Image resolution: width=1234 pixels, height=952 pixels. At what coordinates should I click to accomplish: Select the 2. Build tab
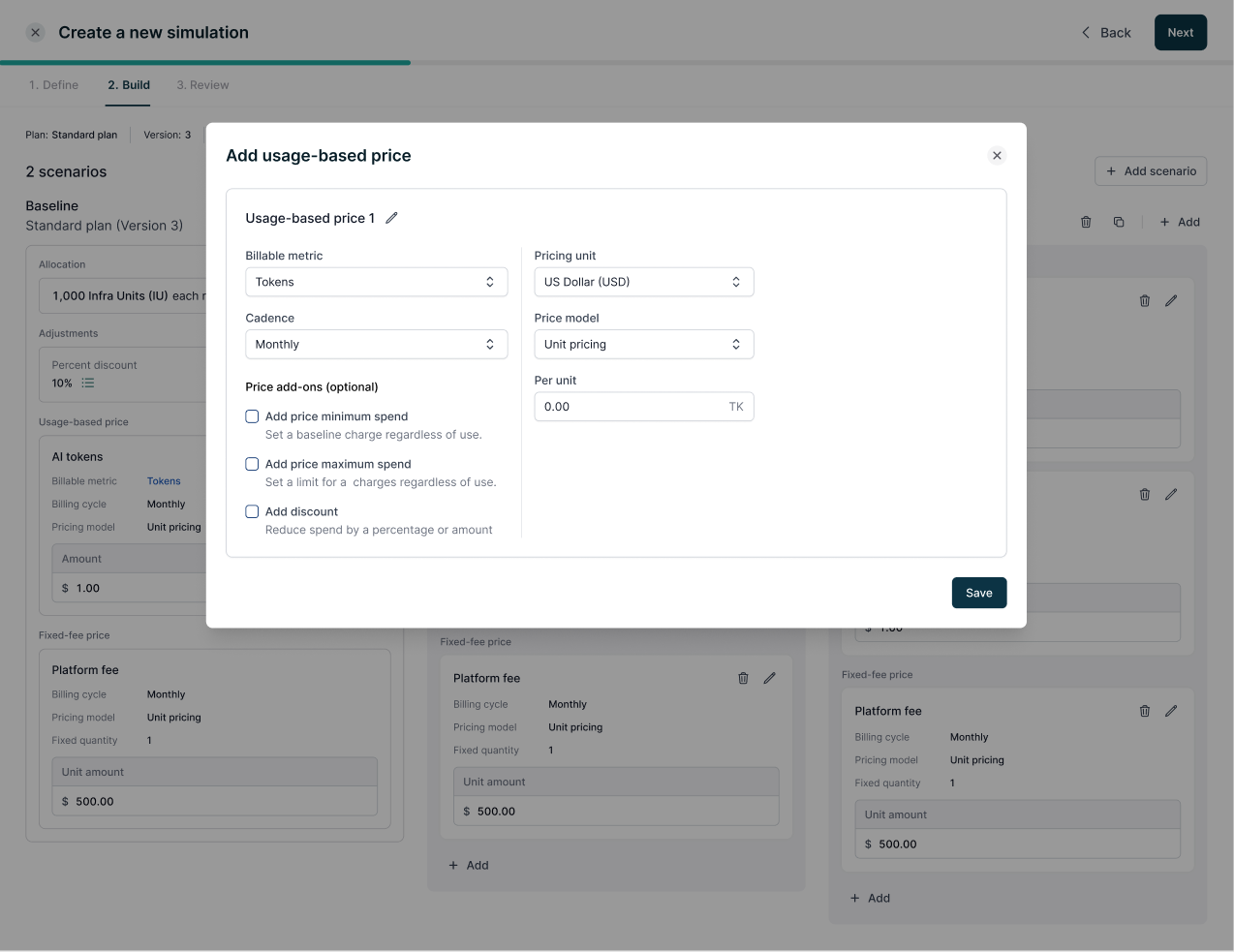click(129, 85)
